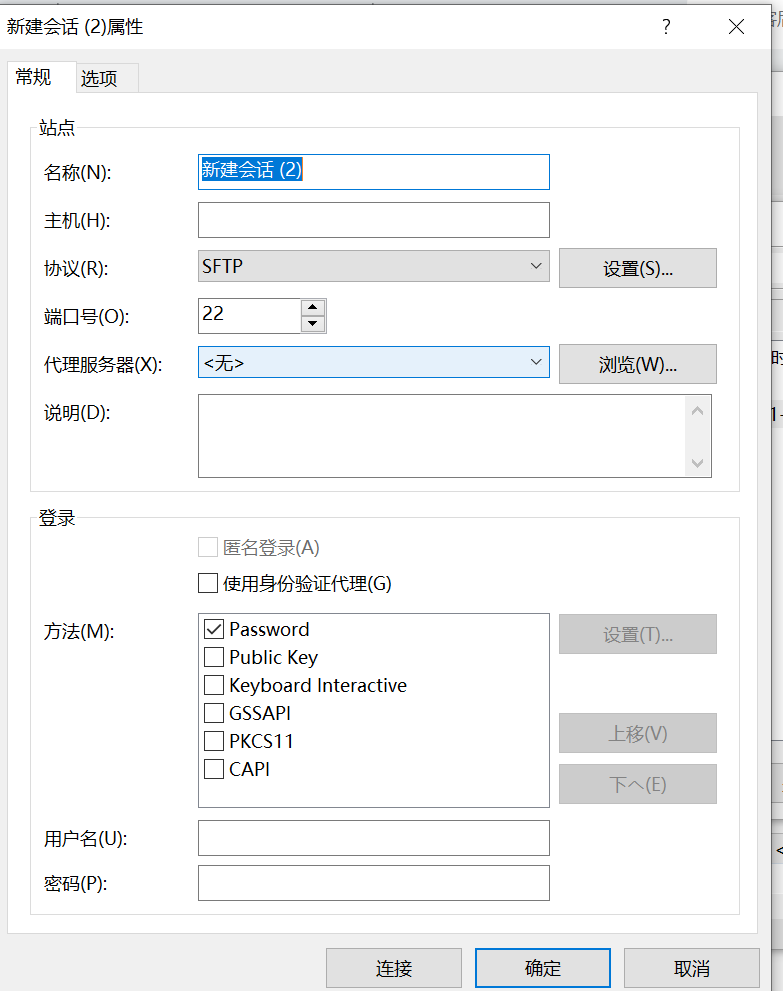783x991 pixels.
Task: Expand the protocol list dropdown arrow
Action: (x=537, y=266)
